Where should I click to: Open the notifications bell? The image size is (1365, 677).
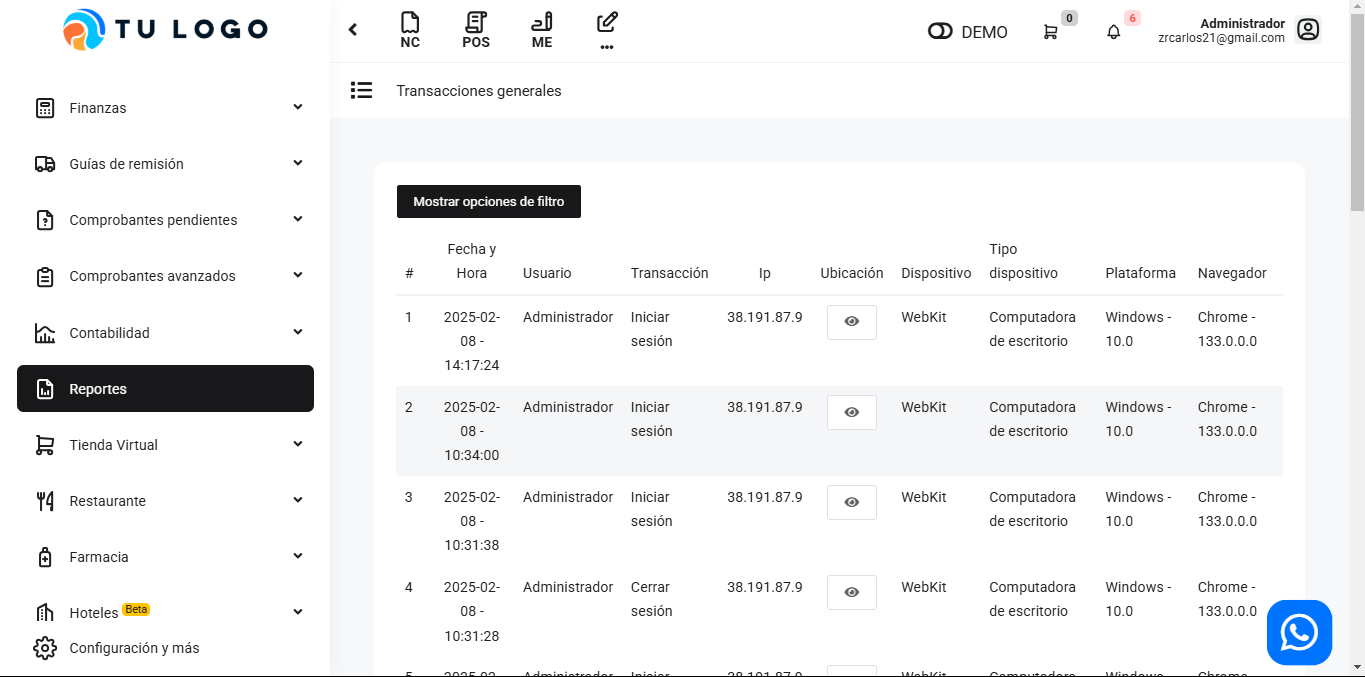(1114, 32)
